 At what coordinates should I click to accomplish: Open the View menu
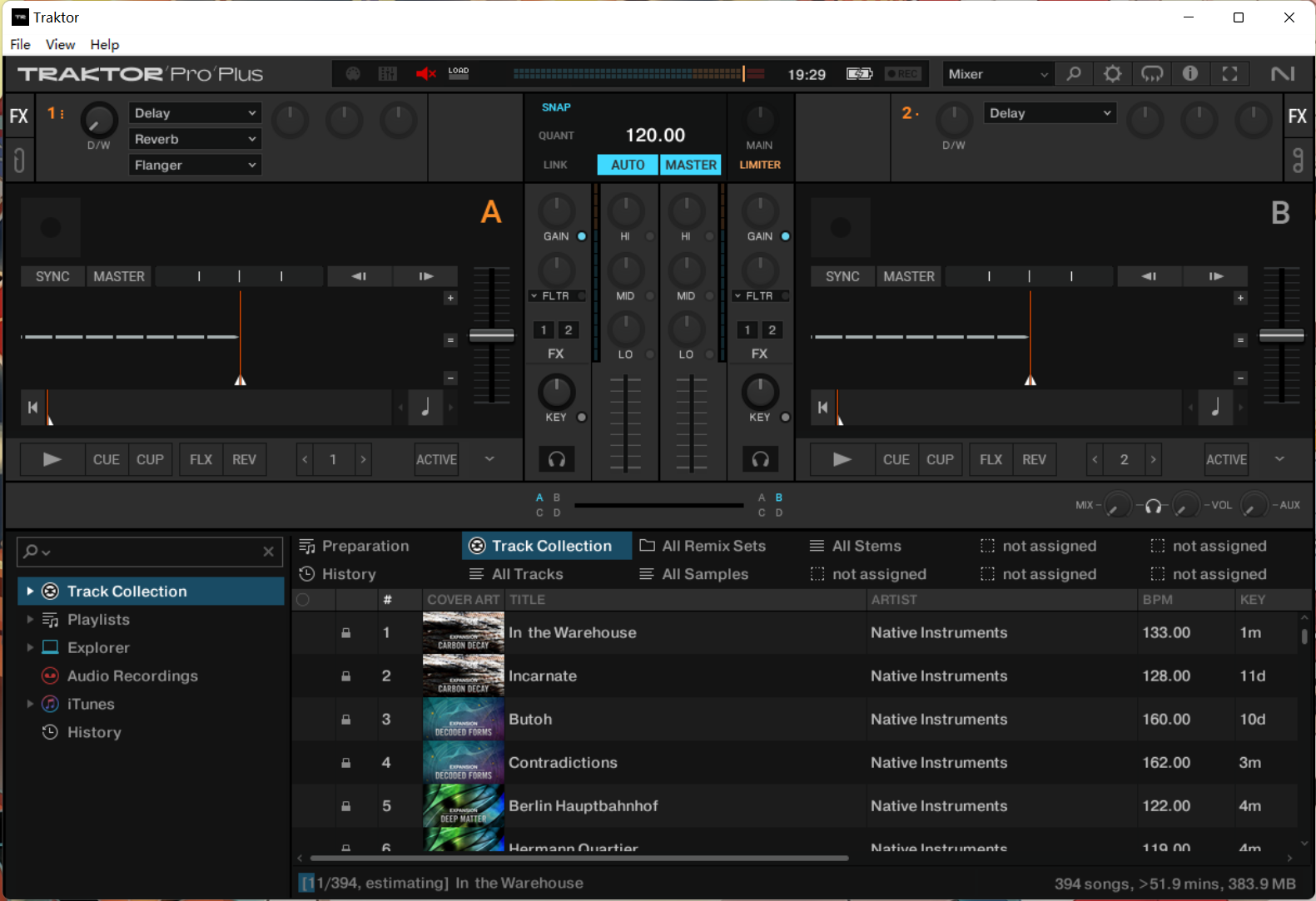(x=60, y=44)
